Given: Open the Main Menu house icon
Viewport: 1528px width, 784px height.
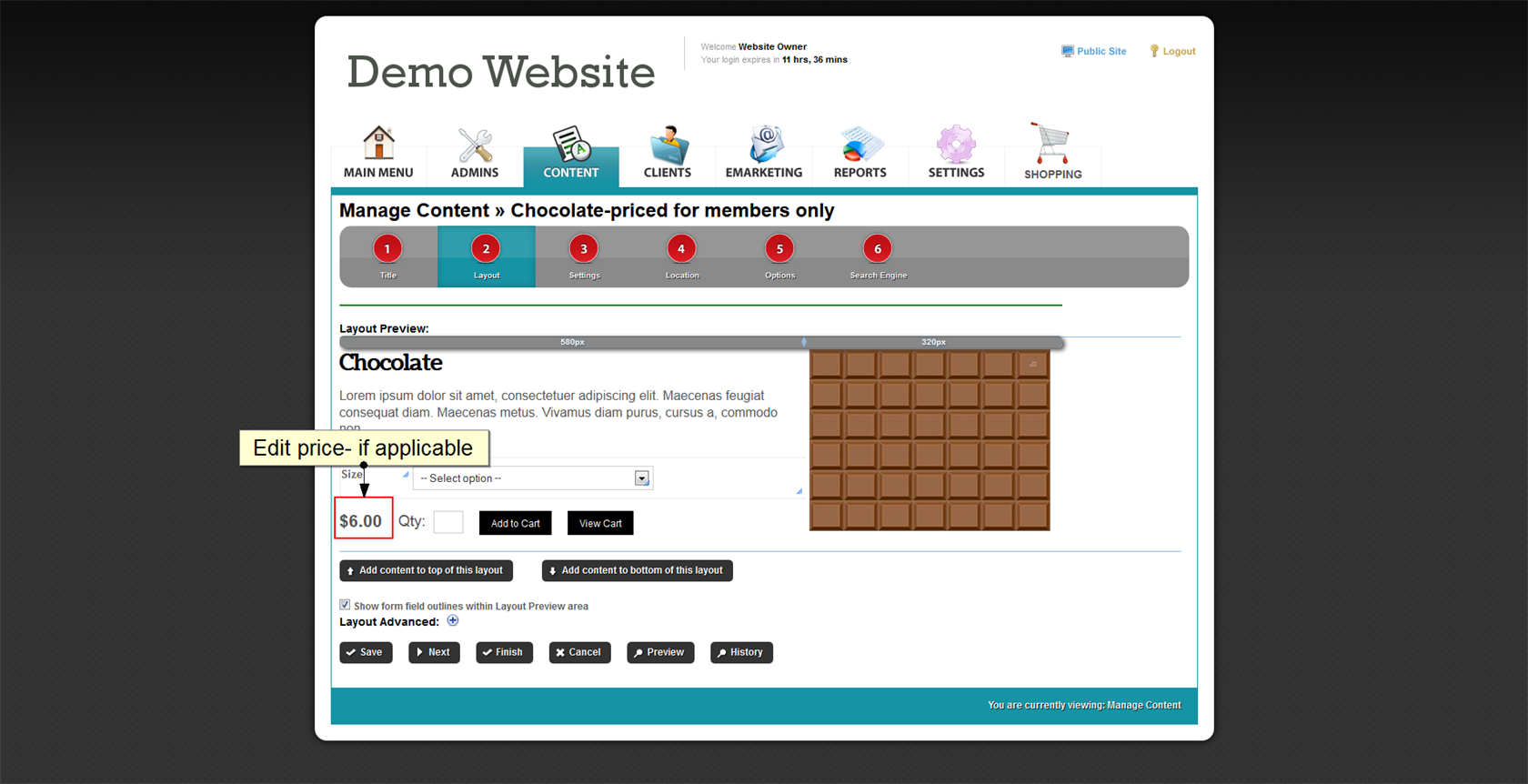Looking at the screenshot, I should click(378, 144).
